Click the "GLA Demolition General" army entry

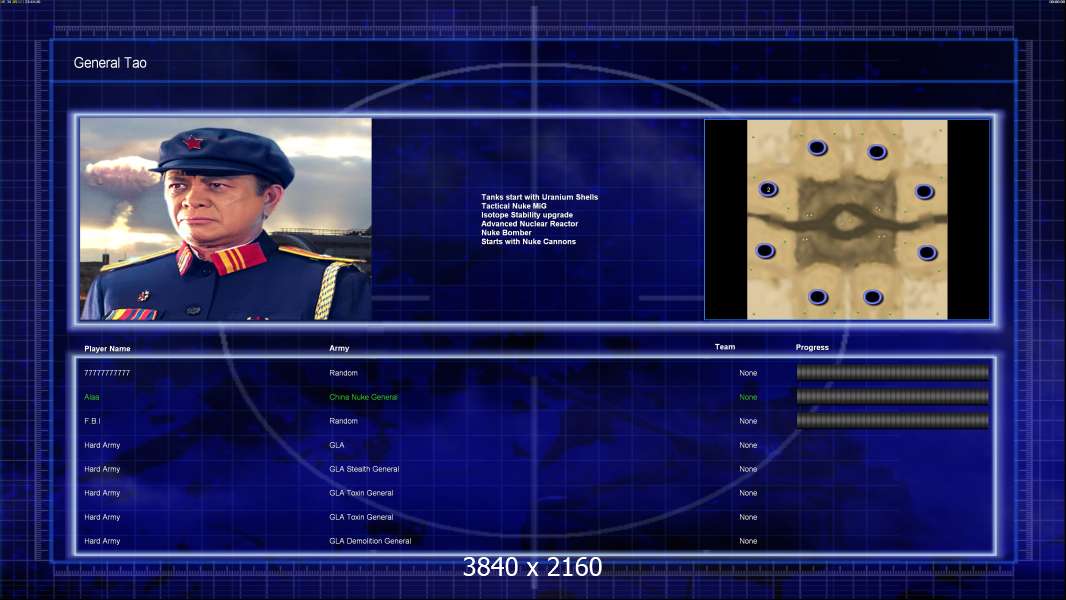[370, 541]
